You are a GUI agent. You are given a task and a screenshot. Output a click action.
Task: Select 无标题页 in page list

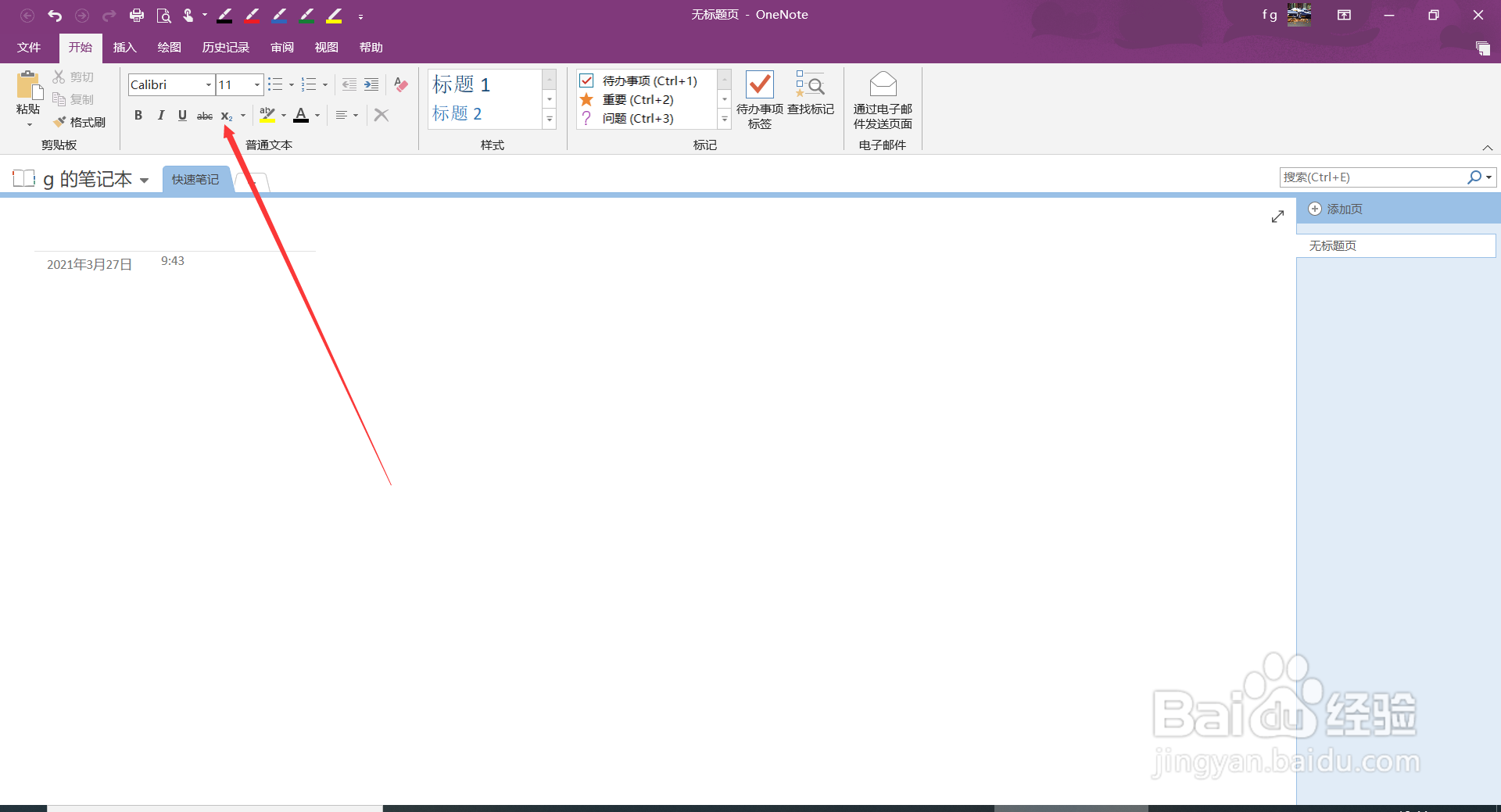pos(1395,246)
